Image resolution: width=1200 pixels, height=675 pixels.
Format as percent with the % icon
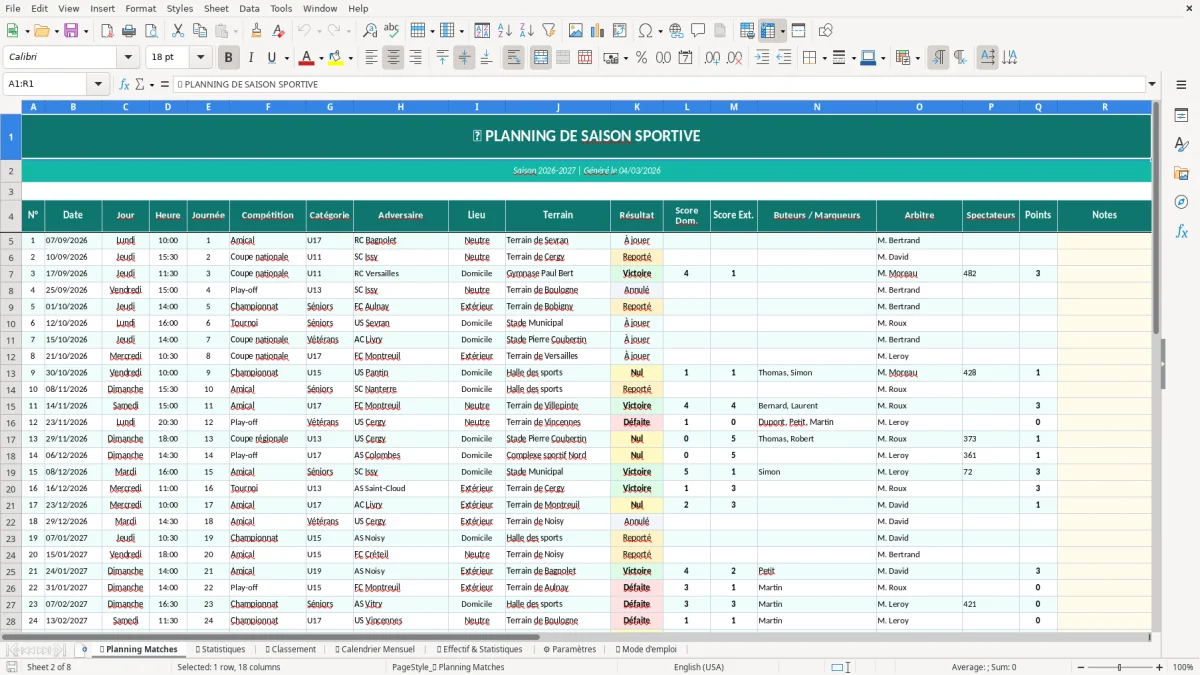(x=641, y=58)
